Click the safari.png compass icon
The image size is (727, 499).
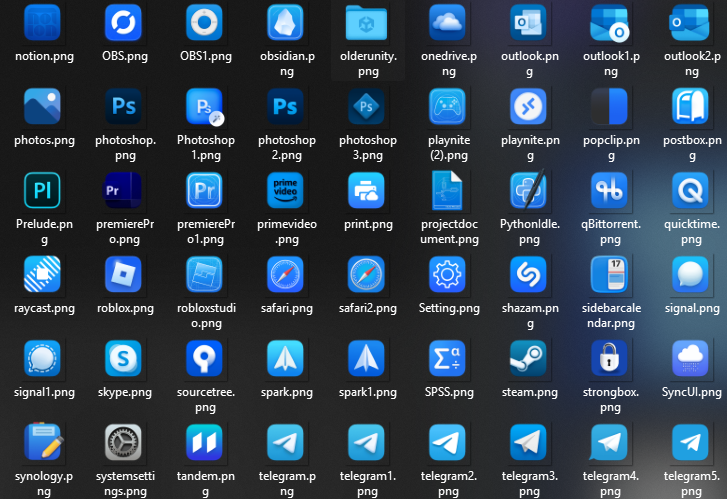click(x=285, y=274)
